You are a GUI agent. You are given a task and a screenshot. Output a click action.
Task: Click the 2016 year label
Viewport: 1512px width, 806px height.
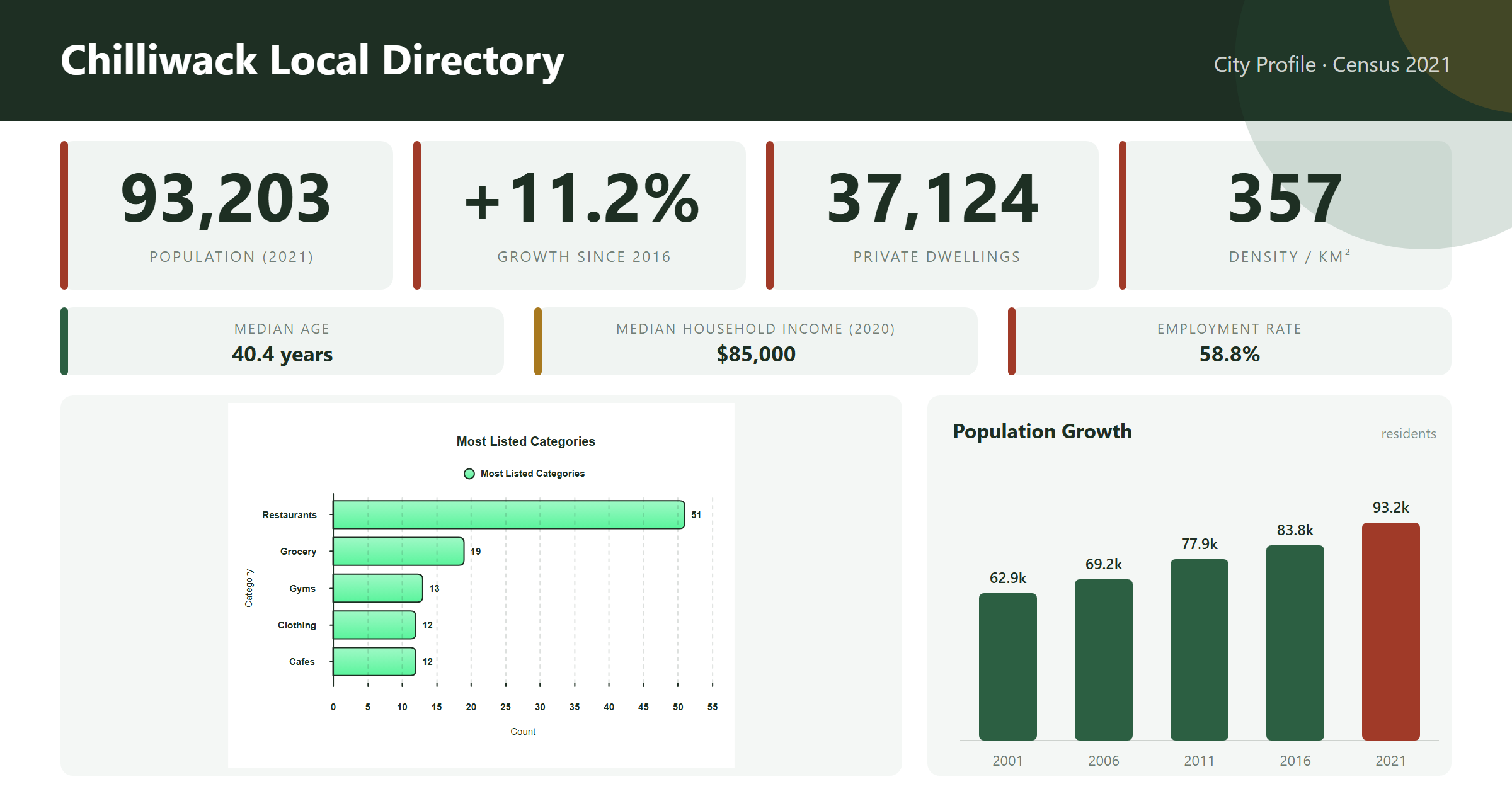coord(1295,761)
